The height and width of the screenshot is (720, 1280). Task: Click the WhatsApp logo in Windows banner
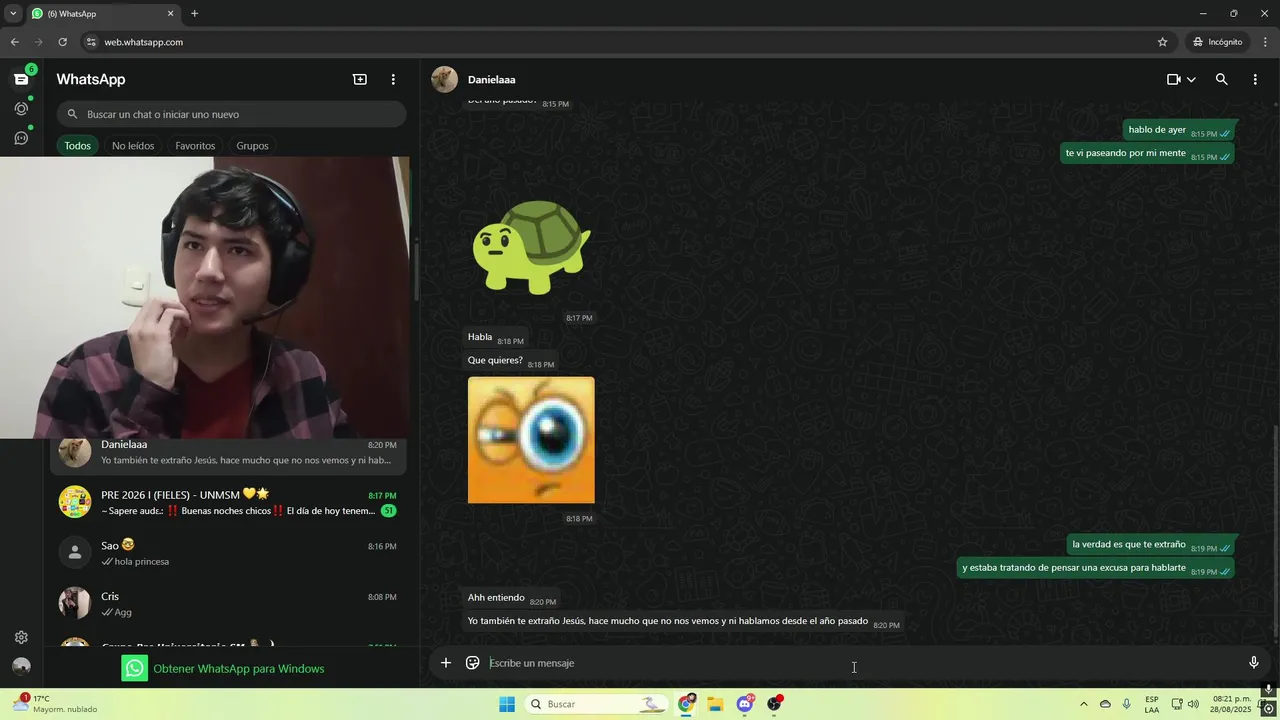point(134,668)
